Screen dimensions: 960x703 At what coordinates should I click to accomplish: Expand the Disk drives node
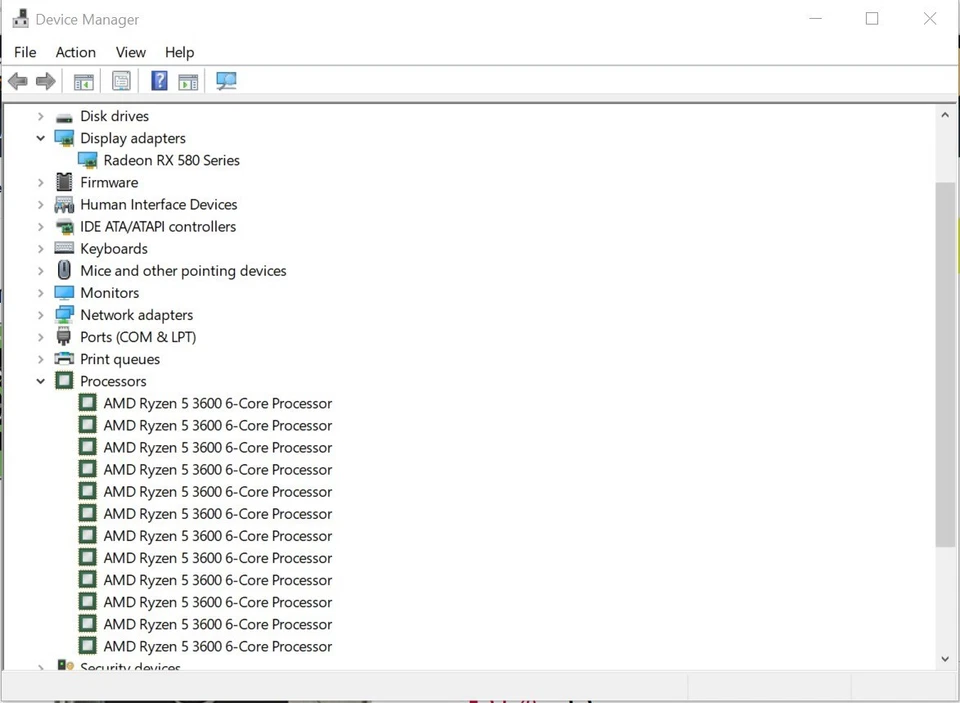pyautogui.click(x=40, y=116)
